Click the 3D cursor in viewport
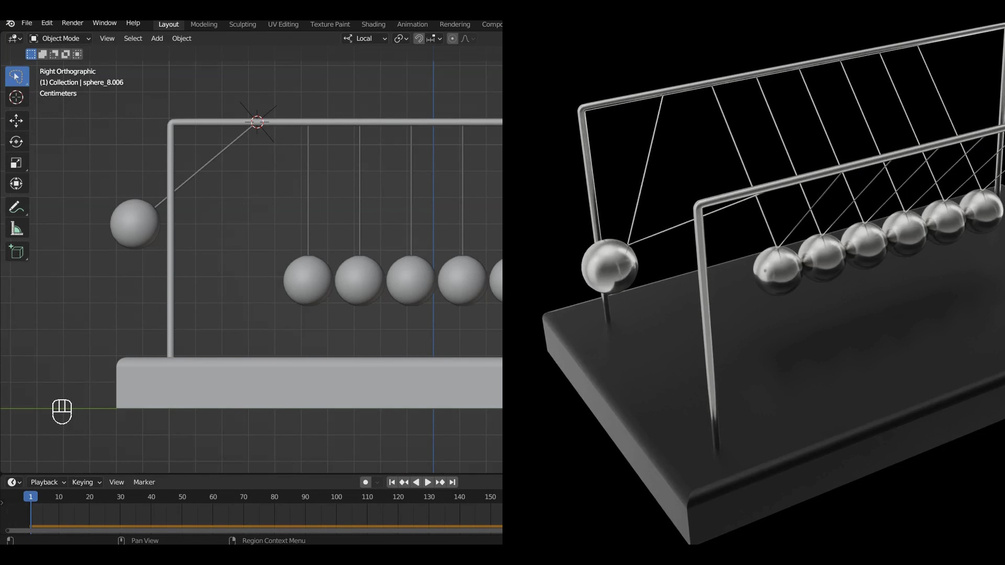The height and width of the screenshot is (565, 1005). (257, 122)
